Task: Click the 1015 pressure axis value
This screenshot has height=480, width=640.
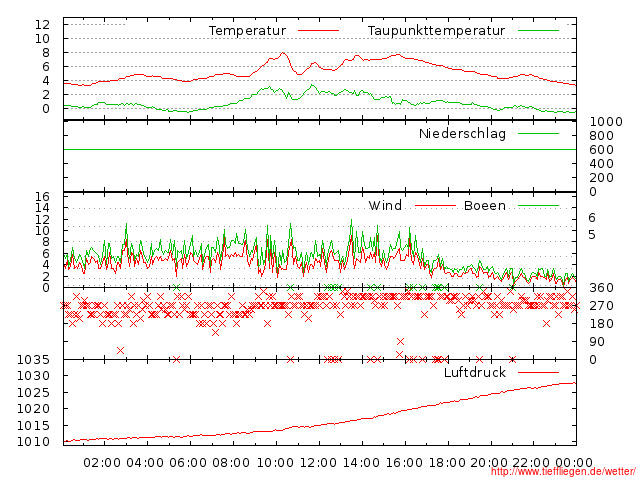Action: 33,425
